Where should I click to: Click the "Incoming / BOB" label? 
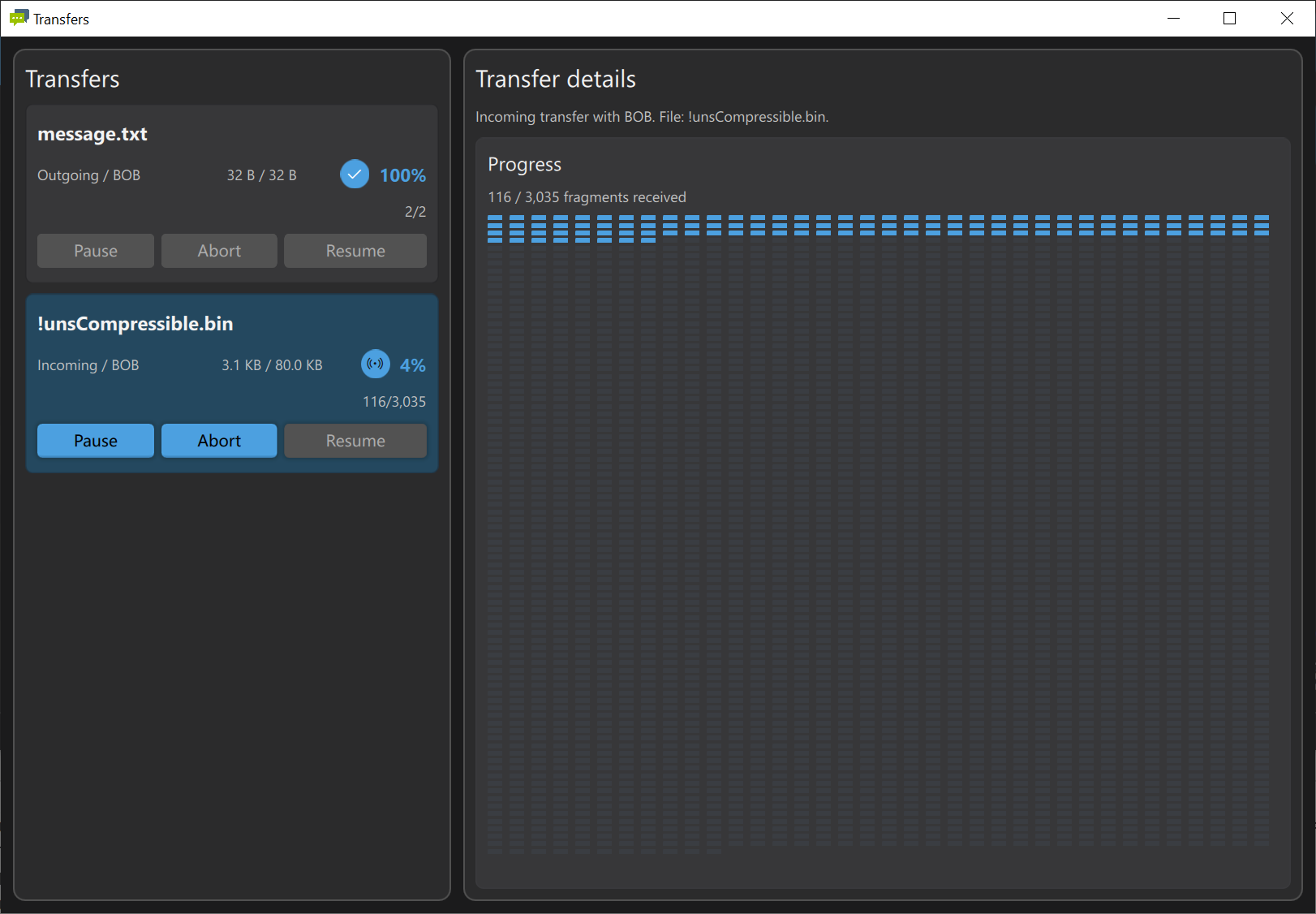[x=88, y=365]
